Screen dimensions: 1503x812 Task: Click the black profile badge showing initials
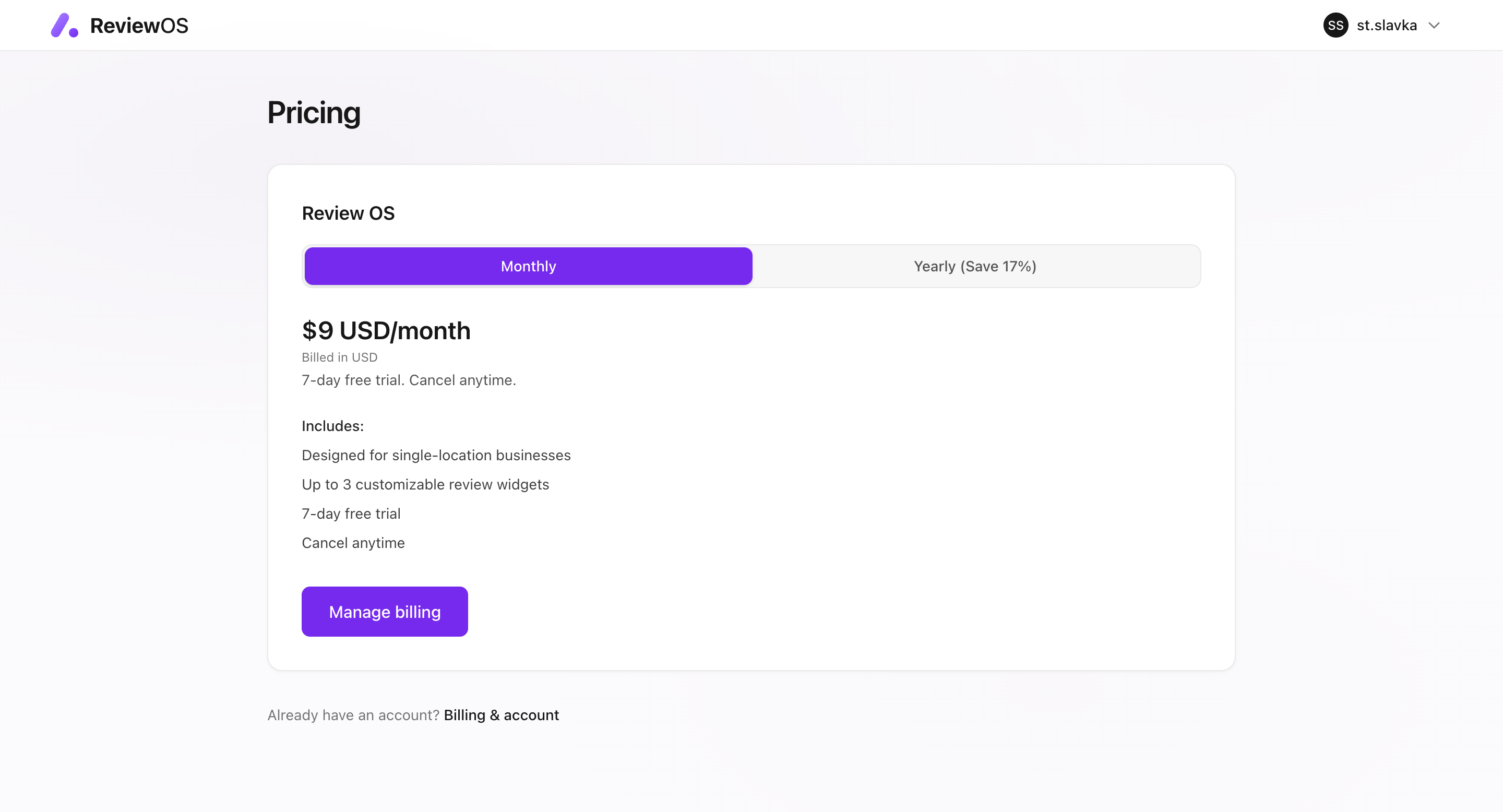pos(1336,25)
